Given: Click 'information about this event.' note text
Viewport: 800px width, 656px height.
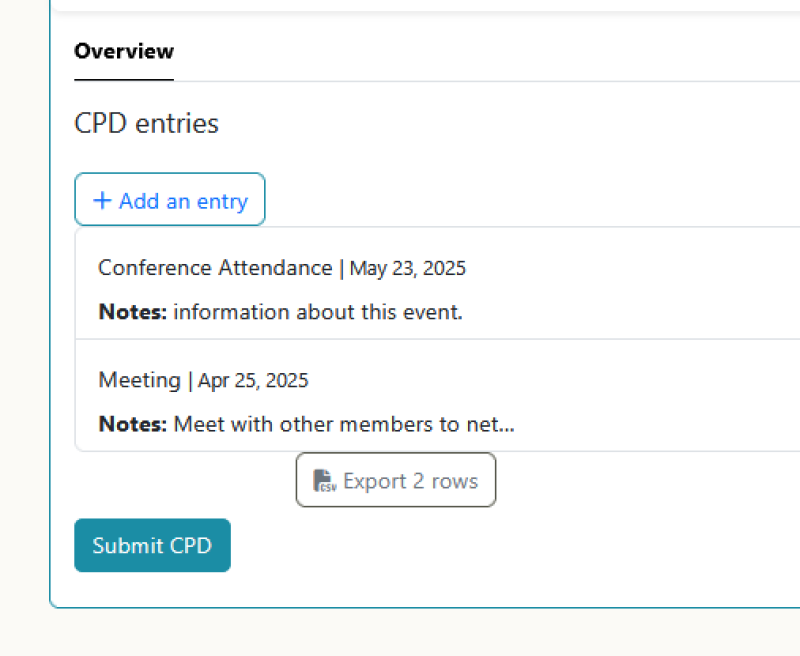Looking at the screenshot, I should [x=318, y=312].
